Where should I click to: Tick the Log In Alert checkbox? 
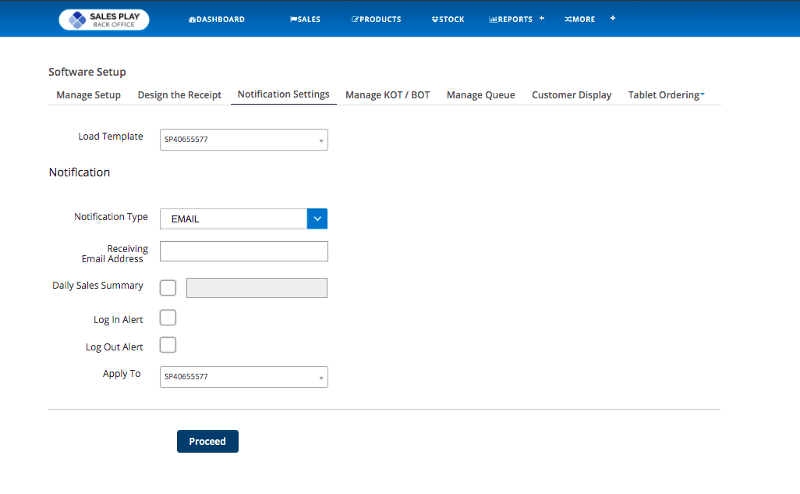click(168, 318)
